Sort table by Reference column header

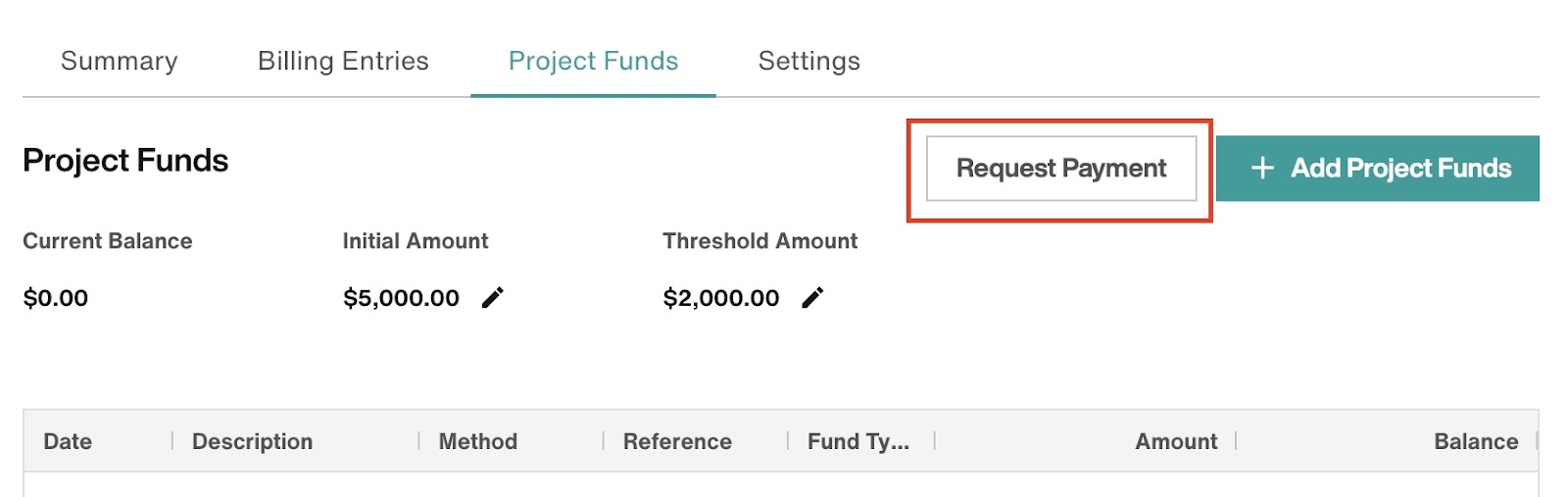pos(677,442)
